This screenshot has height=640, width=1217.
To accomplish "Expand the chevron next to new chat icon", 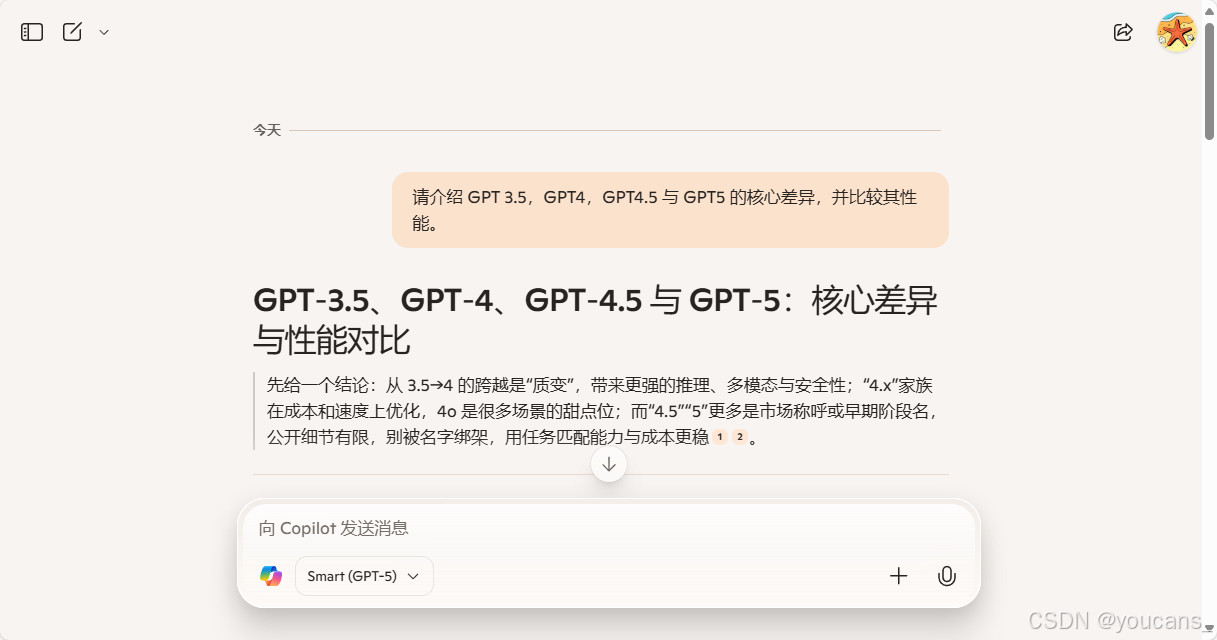I will tap(104, 32).
